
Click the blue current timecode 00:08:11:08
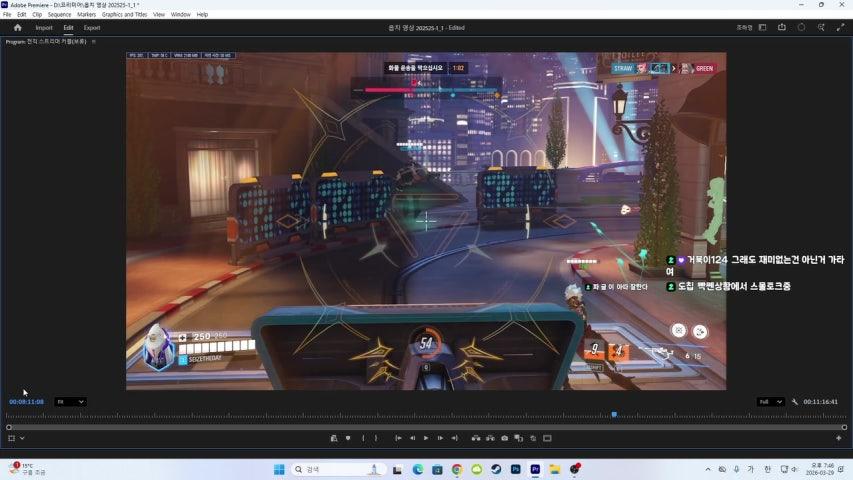[x=26, y=402]
